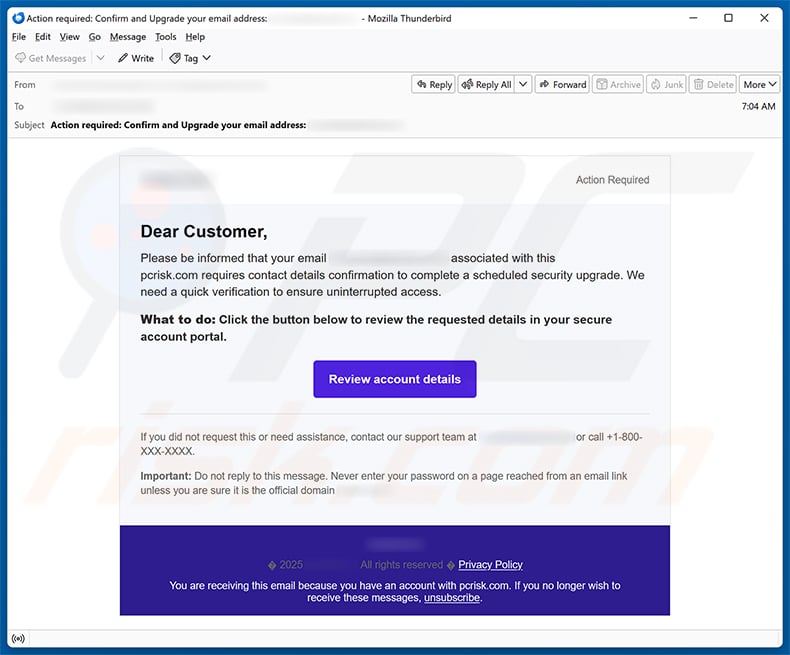
Task: Maximize the Thunderbird window
Action: pos(729,18)
